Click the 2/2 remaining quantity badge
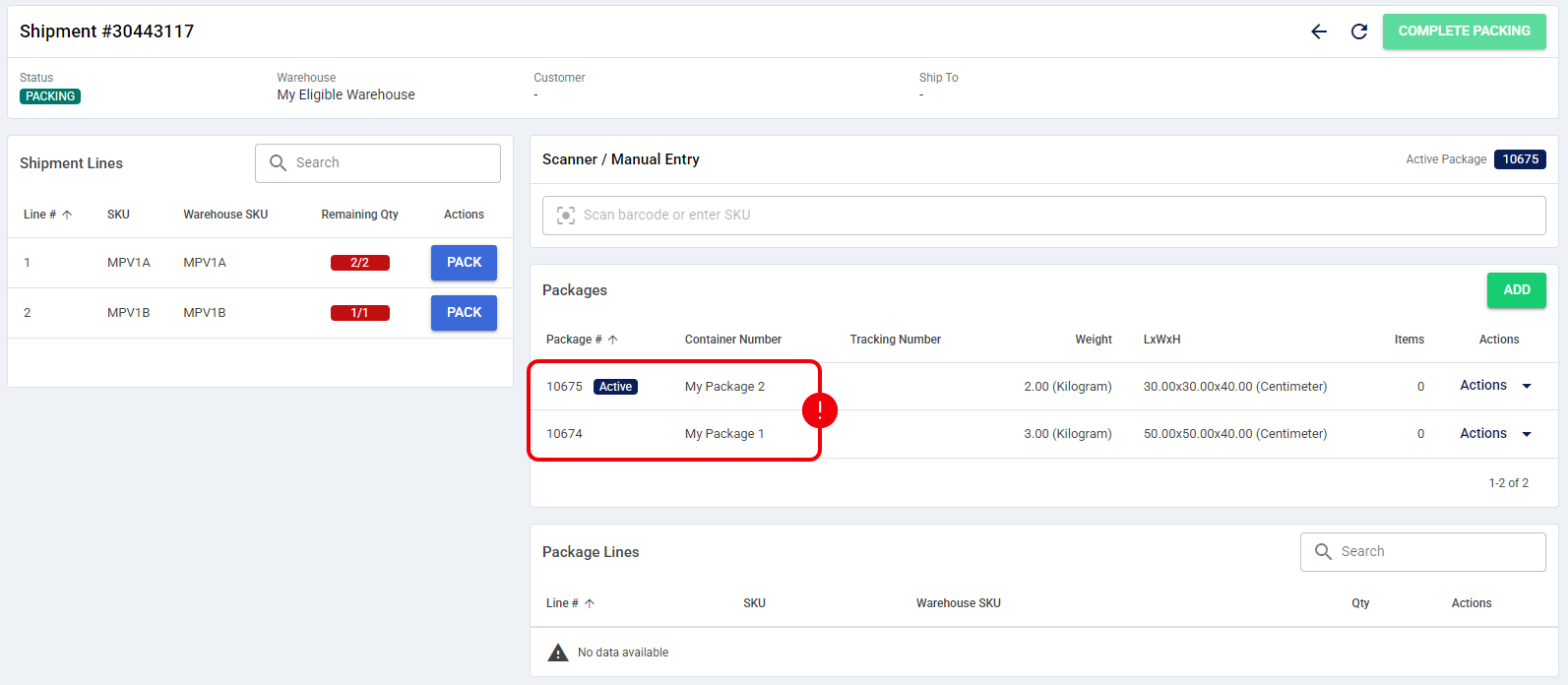 coord(359,263)
